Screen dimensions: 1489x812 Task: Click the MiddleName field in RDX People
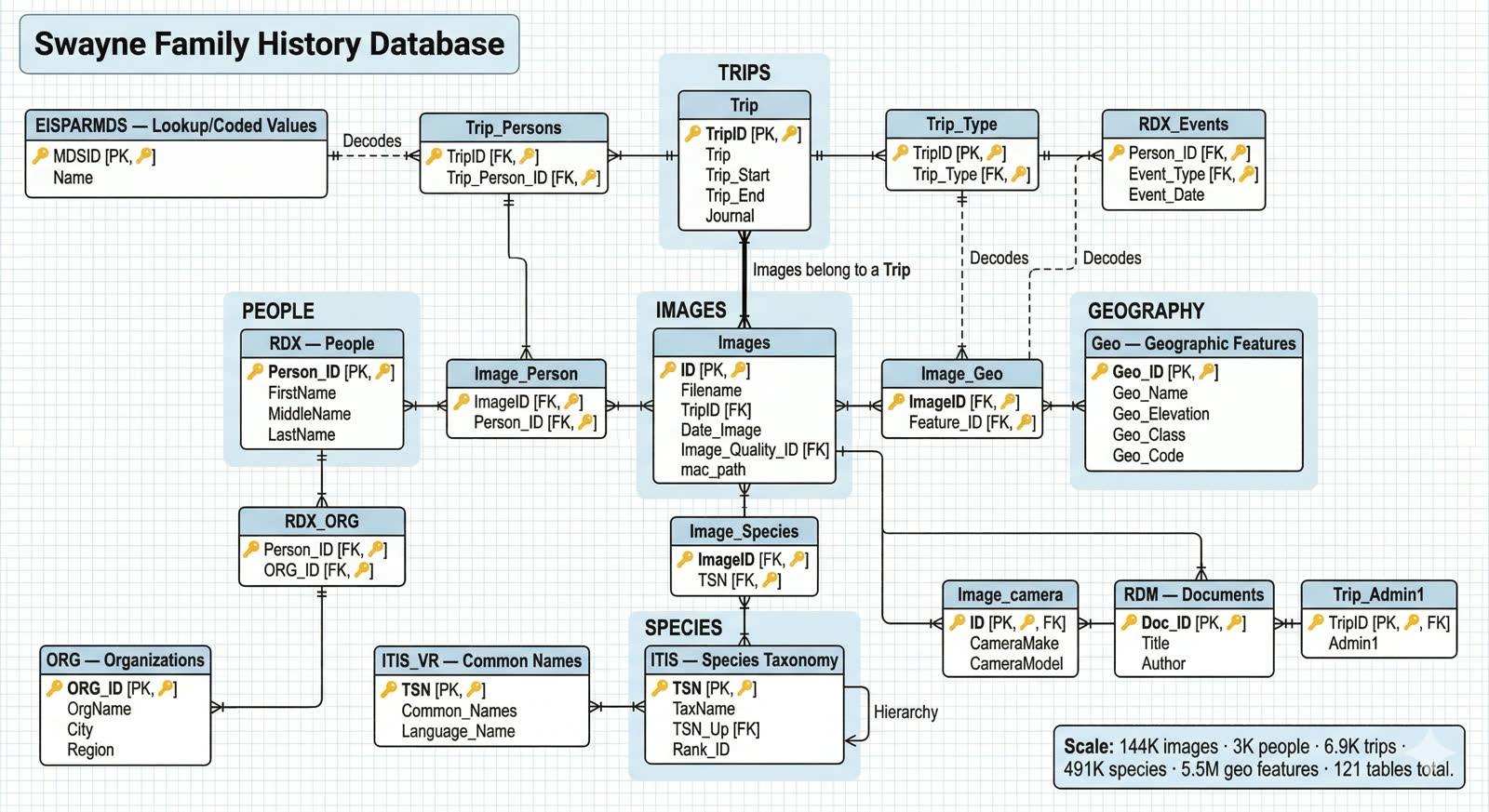point(309,414)
